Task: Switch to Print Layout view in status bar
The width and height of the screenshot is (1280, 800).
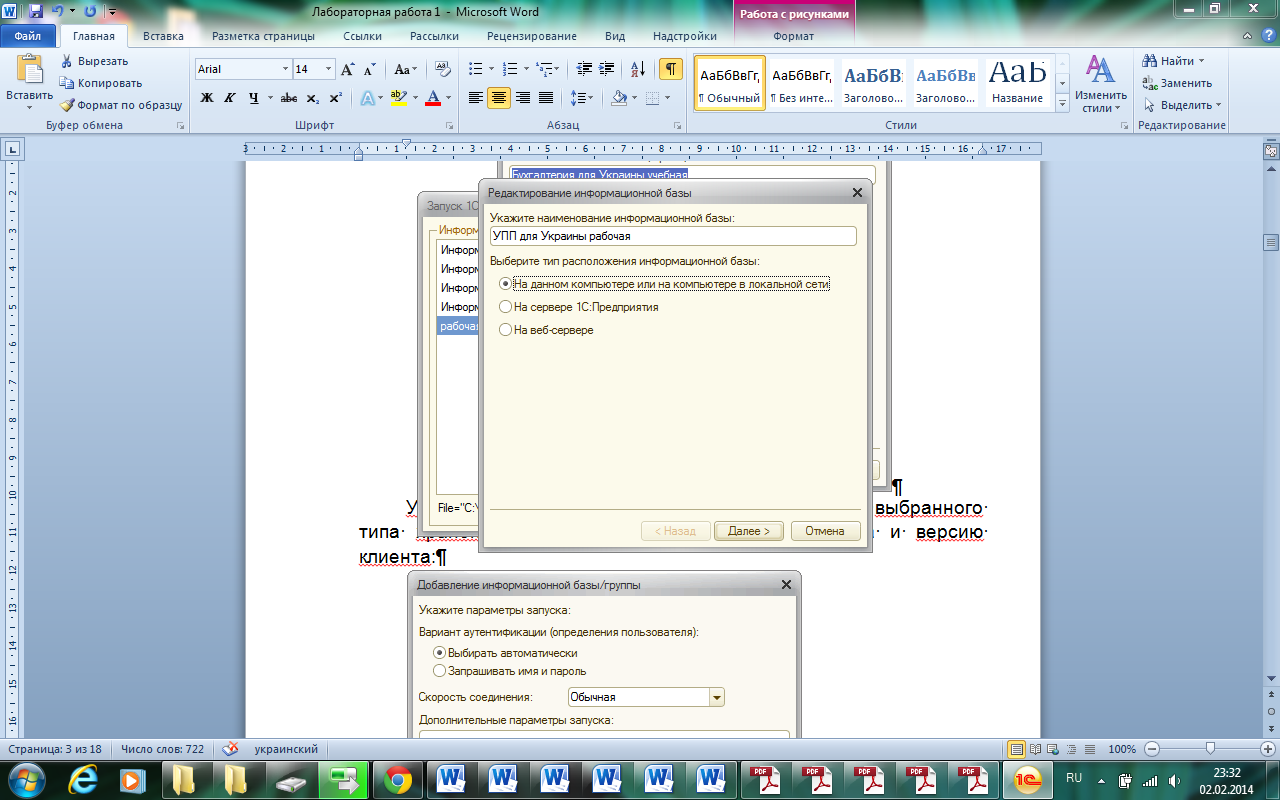Action: 1017,749
